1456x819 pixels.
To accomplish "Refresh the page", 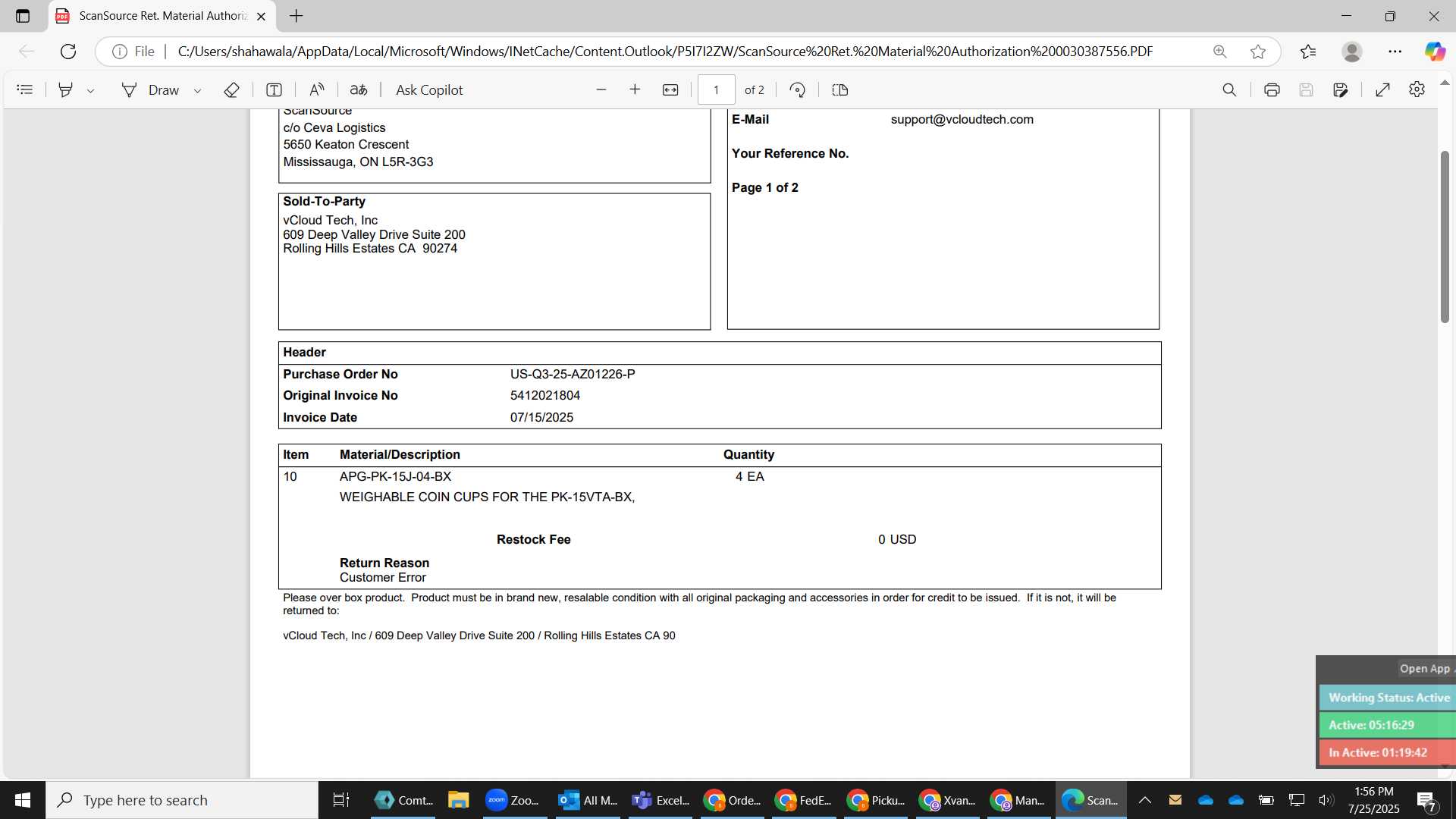I will click(68, 52).
